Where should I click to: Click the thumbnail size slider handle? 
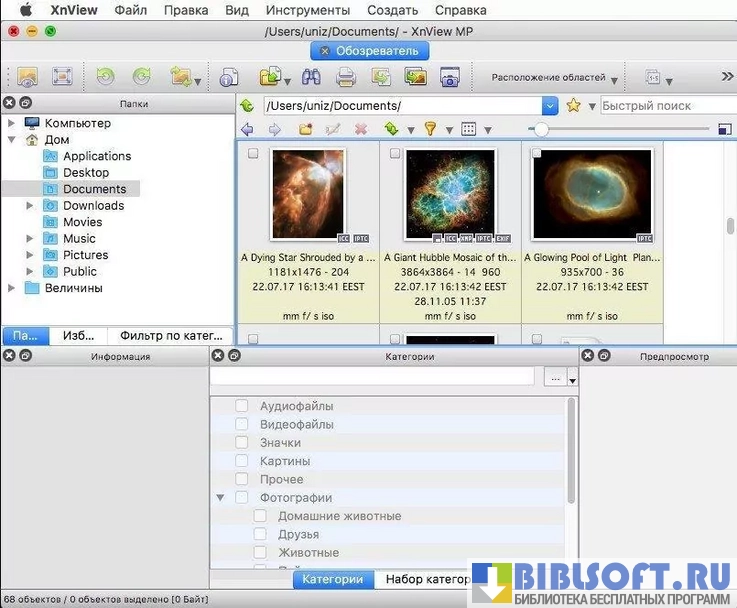(541, 129)
